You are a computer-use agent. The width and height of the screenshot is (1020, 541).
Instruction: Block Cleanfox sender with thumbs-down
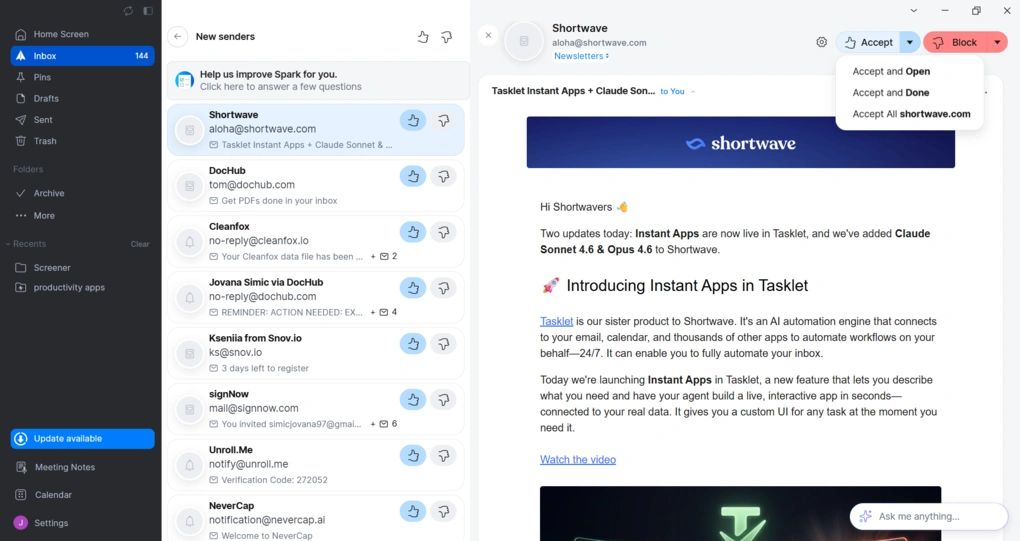click(x=444, y=232)
